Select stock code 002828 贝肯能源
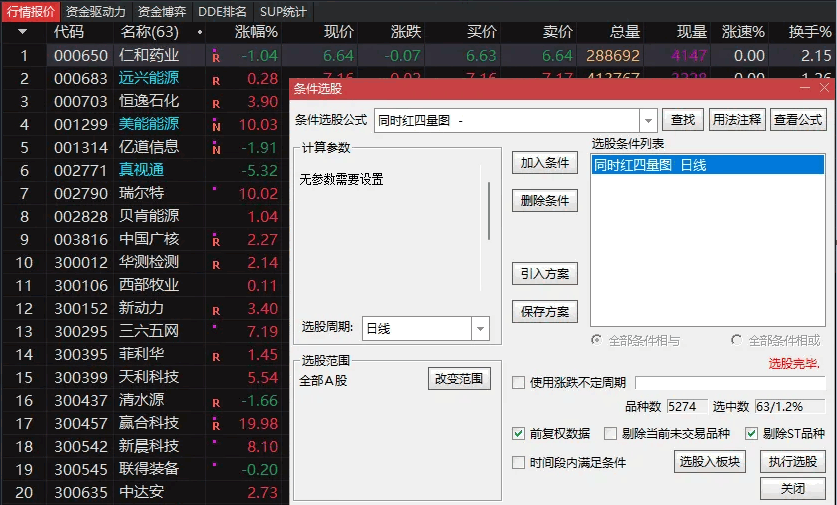 tap(81, 216)
